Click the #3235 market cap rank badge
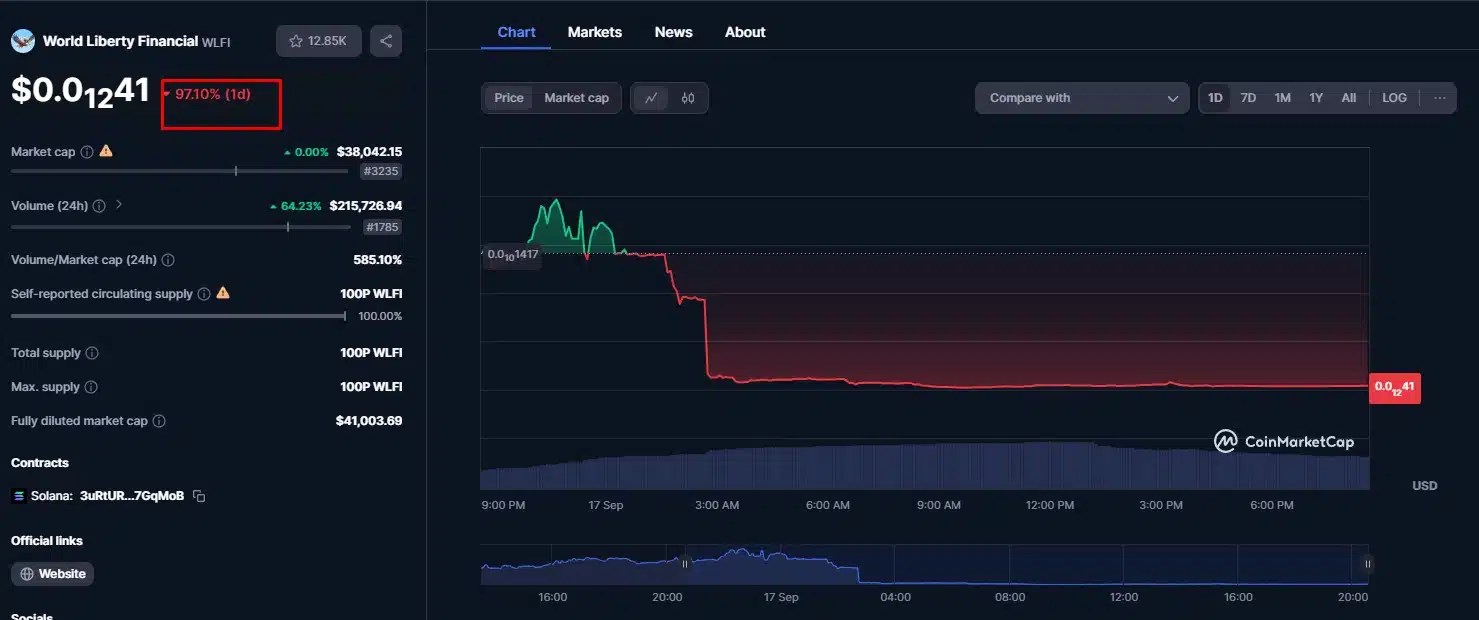The height and width of the screenshot is (620, 1479). pos(381,172)
